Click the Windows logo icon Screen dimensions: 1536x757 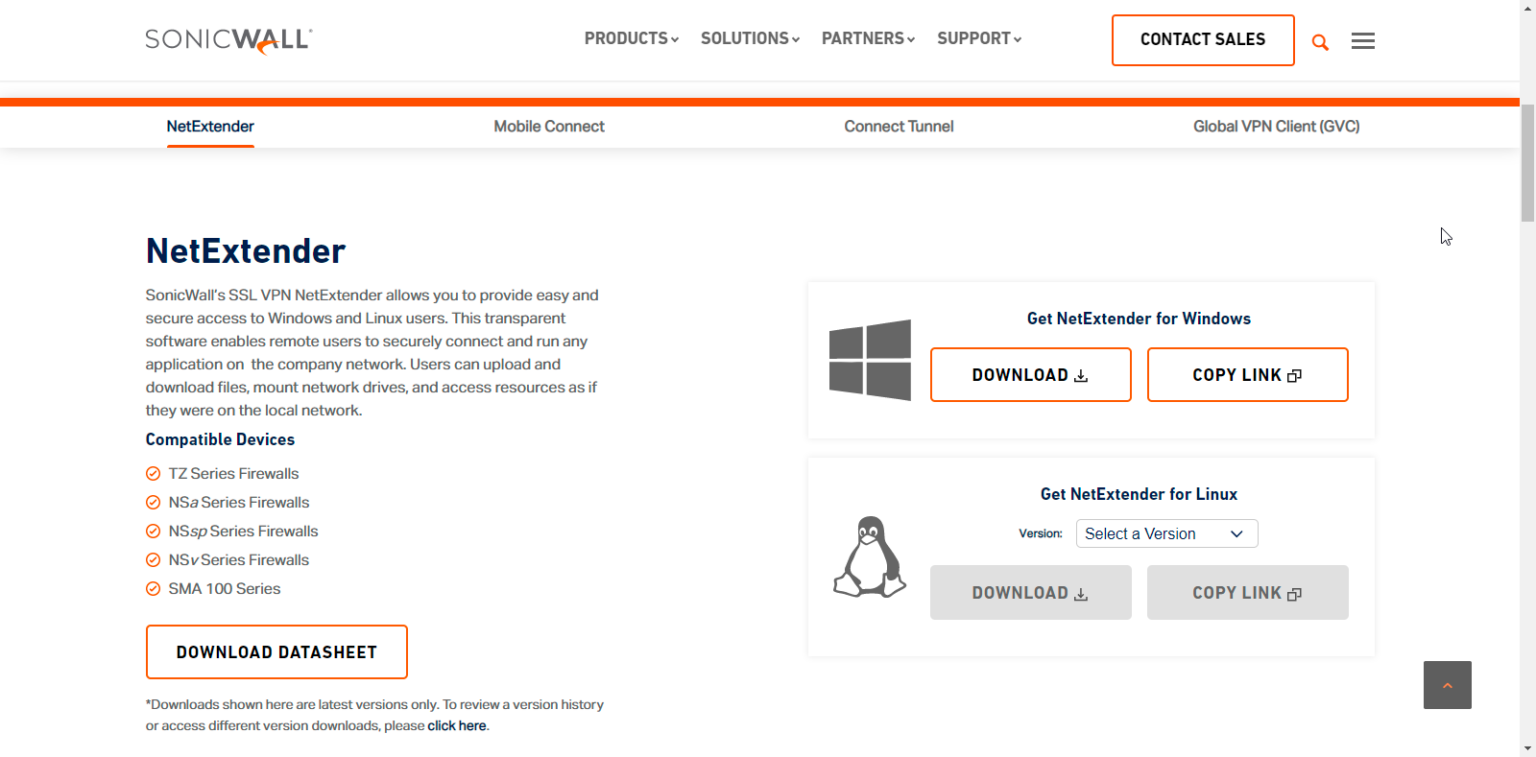coord(870,360)
